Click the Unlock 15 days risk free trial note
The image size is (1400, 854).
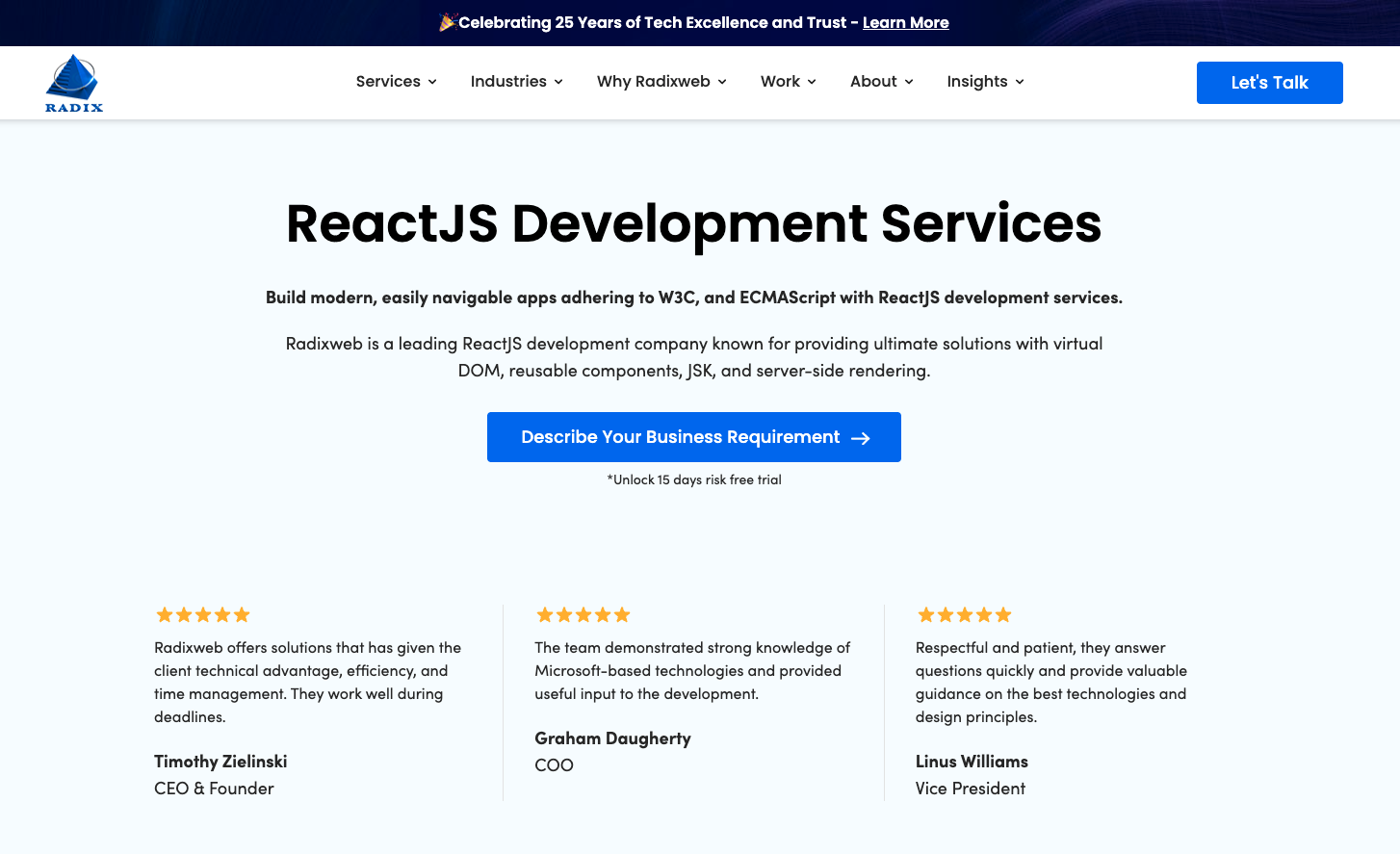pyautogui.click(x=694, y=479)
